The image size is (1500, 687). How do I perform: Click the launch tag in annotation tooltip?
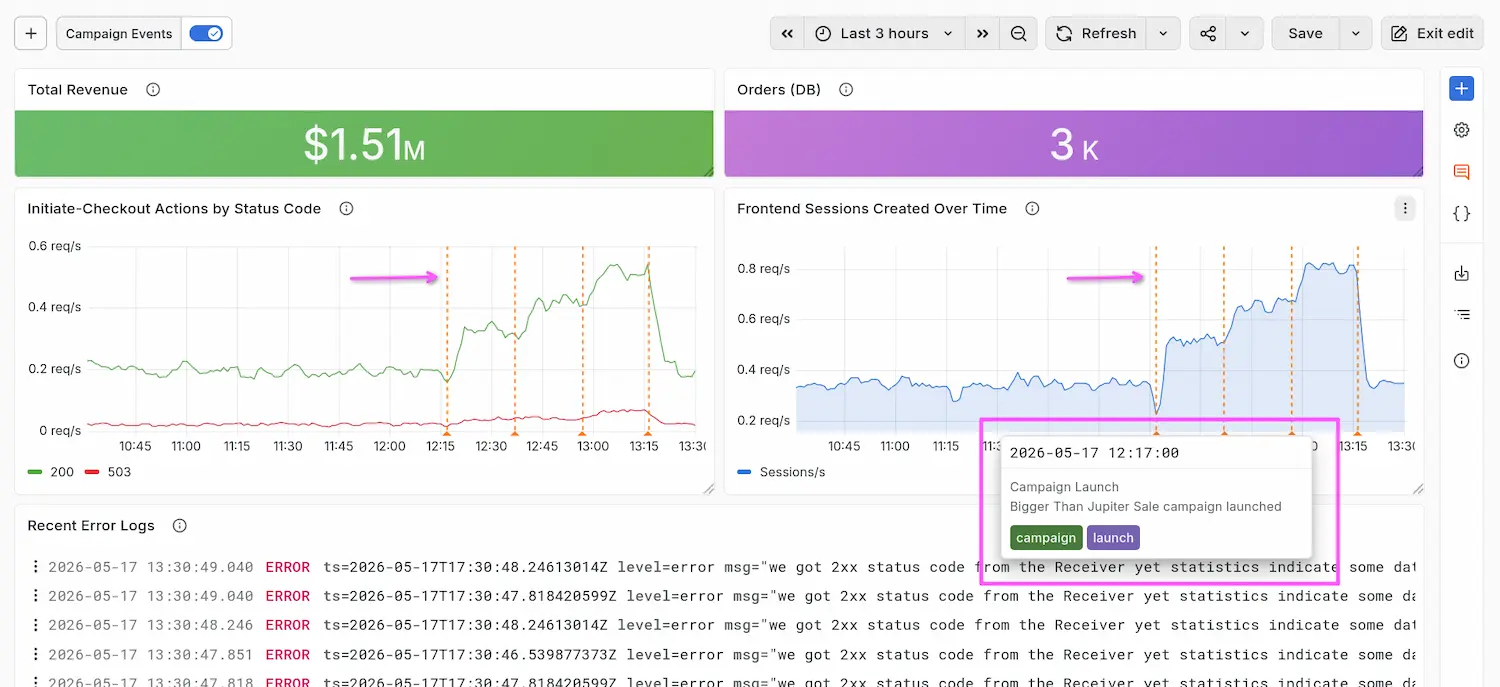tap(1113, 538)
